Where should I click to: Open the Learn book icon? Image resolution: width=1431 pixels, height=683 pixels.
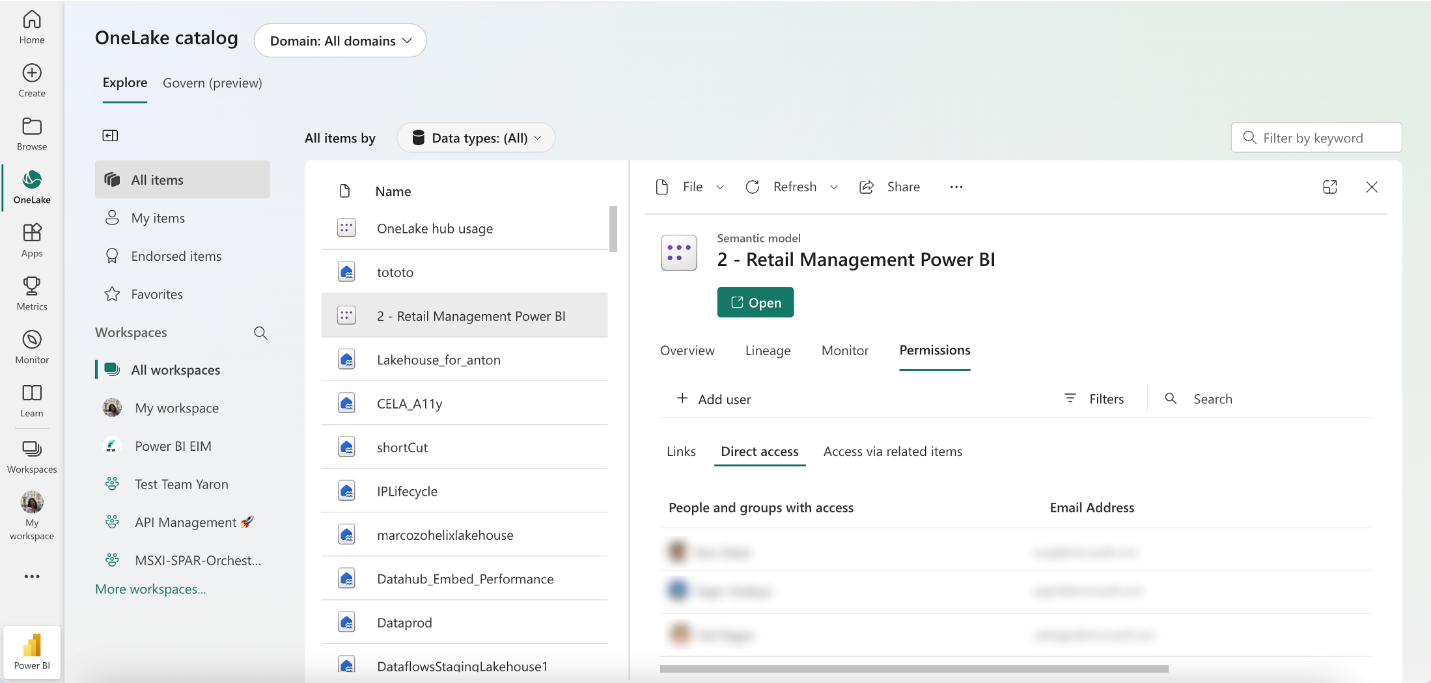pos(32,400)
